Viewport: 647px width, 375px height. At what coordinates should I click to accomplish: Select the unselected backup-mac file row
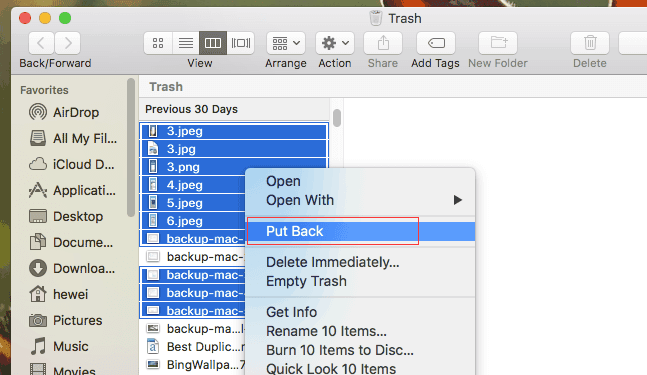194,257
